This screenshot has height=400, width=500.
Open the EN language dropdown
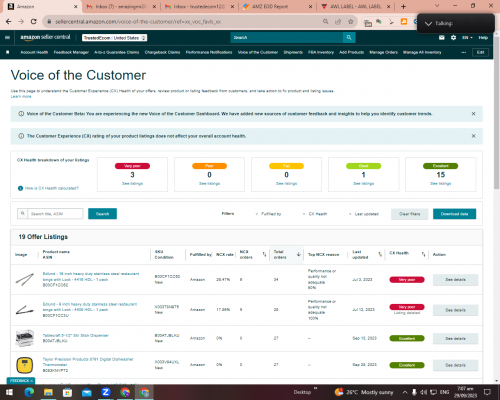(x=467, y=38)
